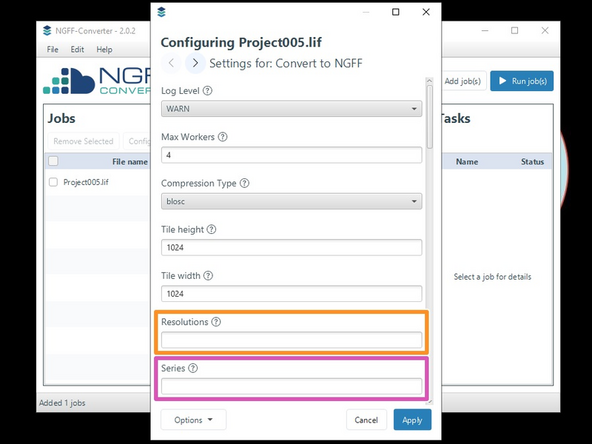Click the Max Workers input field

[x=291, y=155]
